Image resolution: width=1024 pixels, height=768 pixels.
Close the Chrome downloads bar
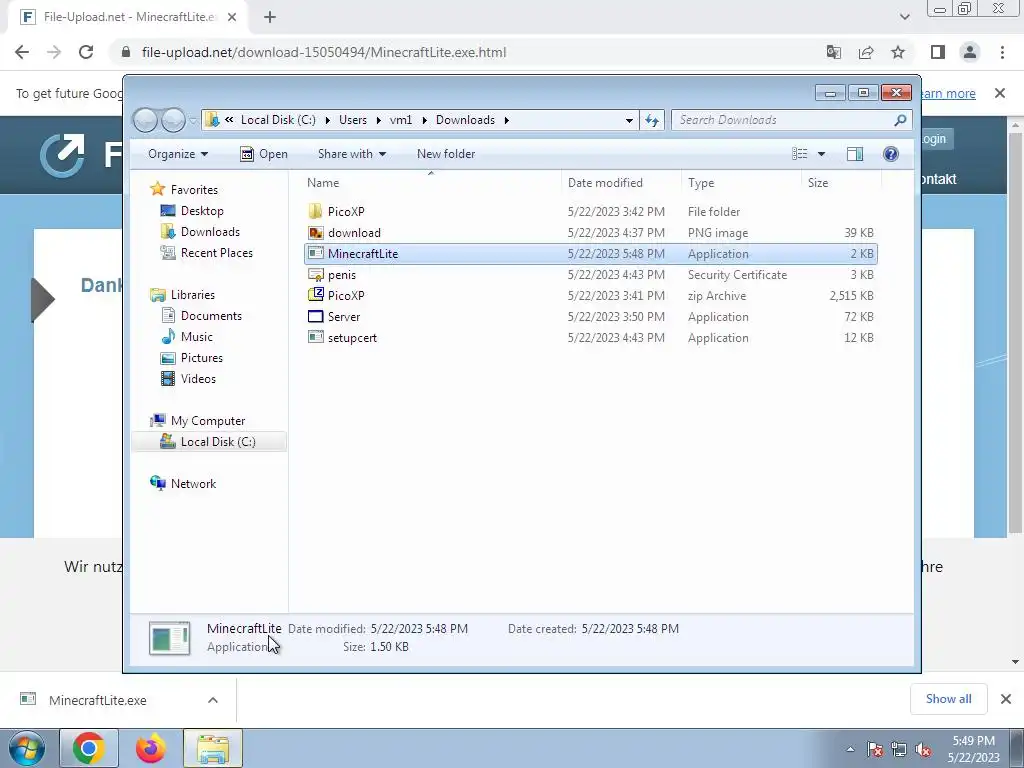1006,699
